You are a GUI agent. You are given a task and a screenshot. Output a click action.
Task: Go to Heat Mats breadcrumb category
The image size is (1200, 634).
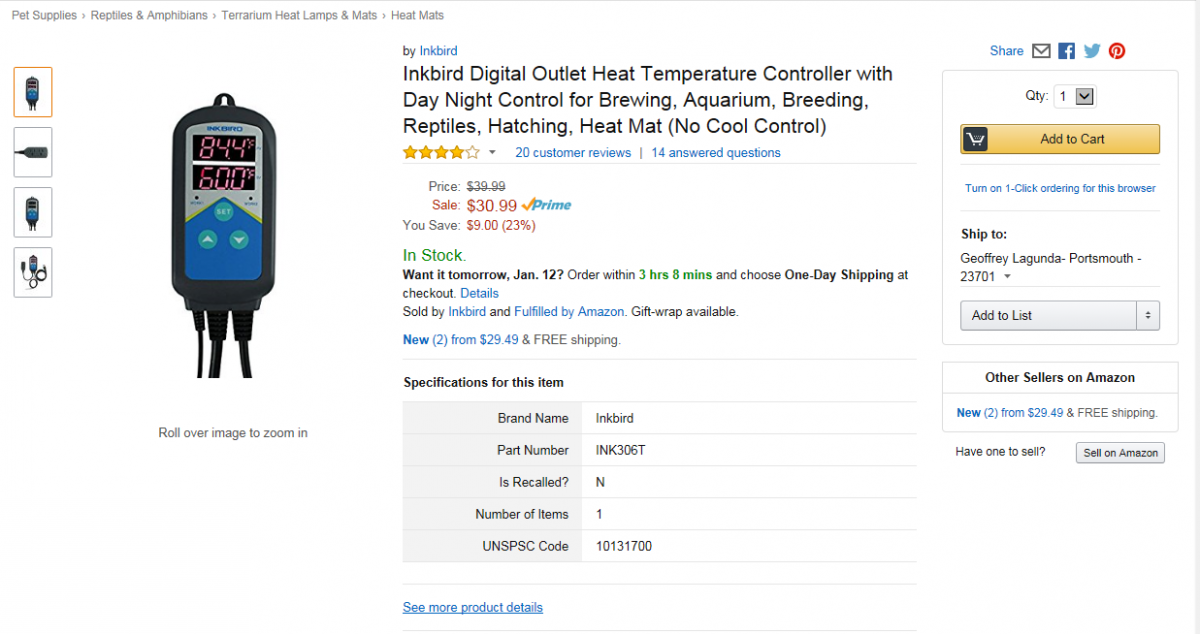pos(417,15)
